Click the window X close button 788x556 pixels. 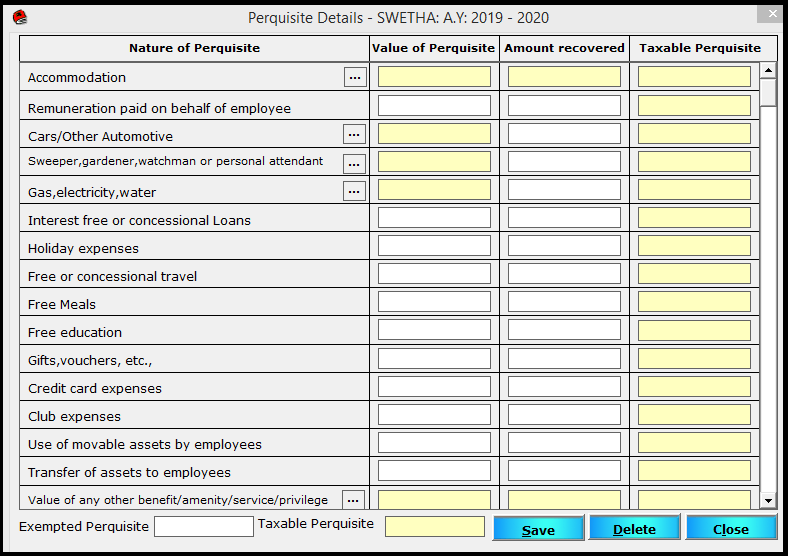[x=772, y=15]
